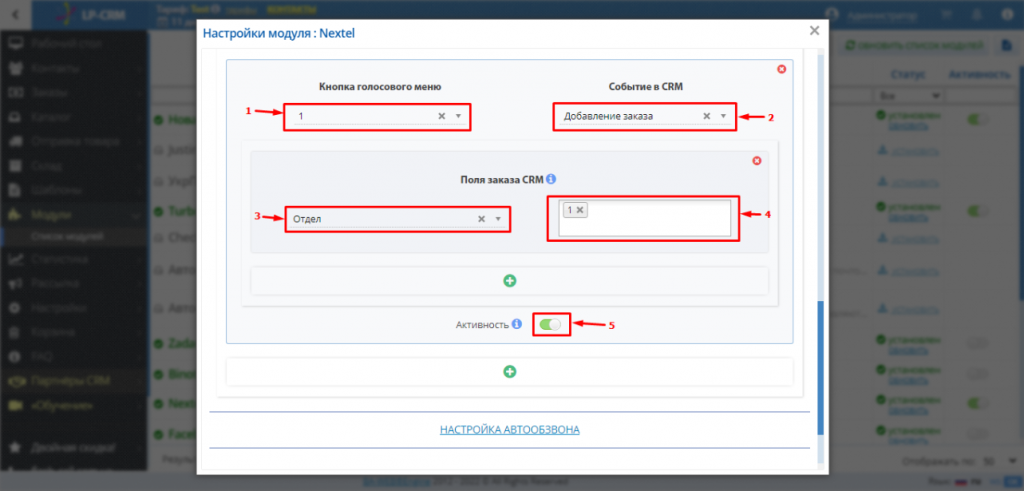Click the dialog's vertical scrollbar
The image size is (1024, 491).
[x=821, y=367]
